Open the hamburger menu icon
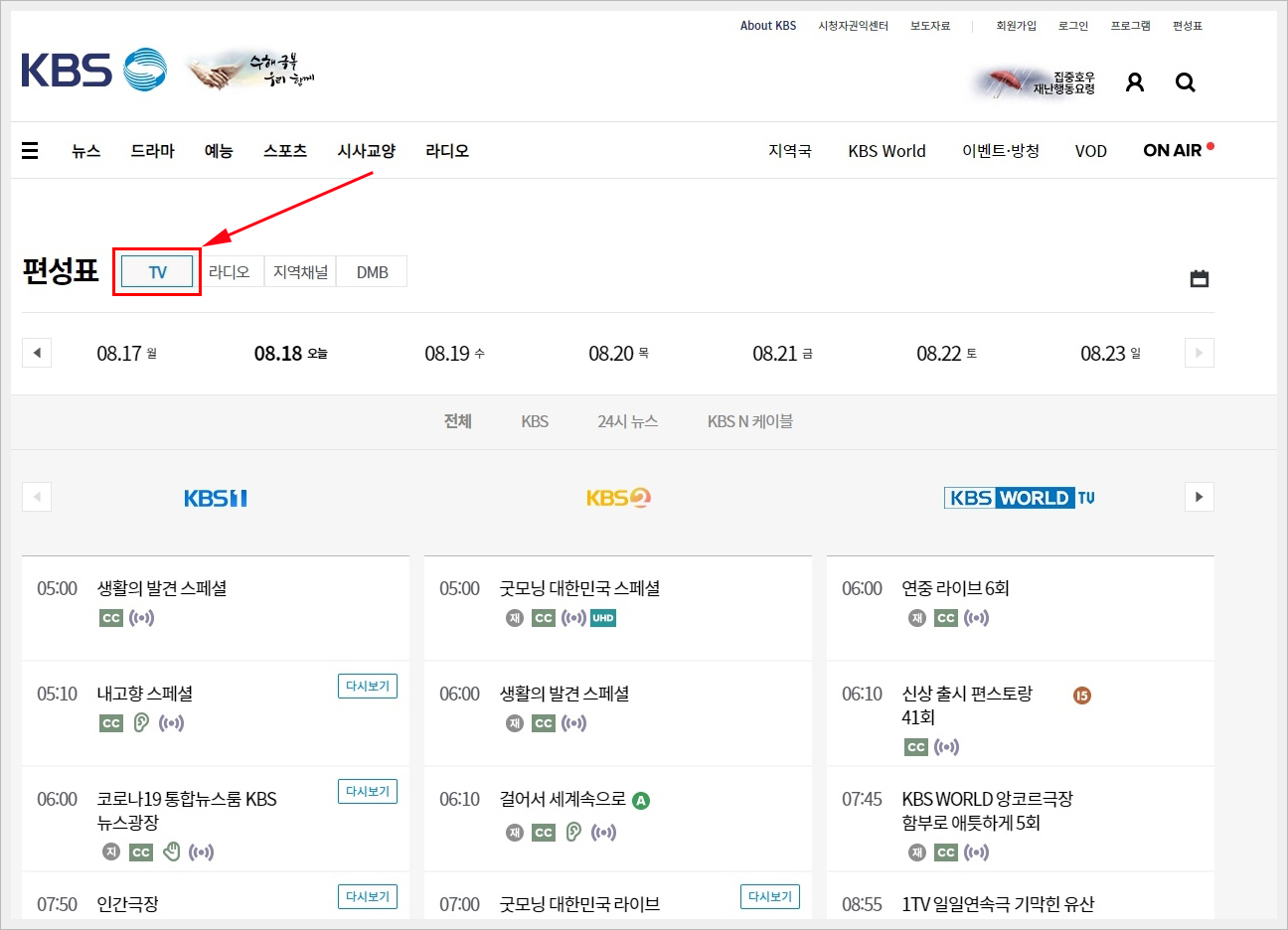Viewport: 1288px width, 930px height. 30,151
